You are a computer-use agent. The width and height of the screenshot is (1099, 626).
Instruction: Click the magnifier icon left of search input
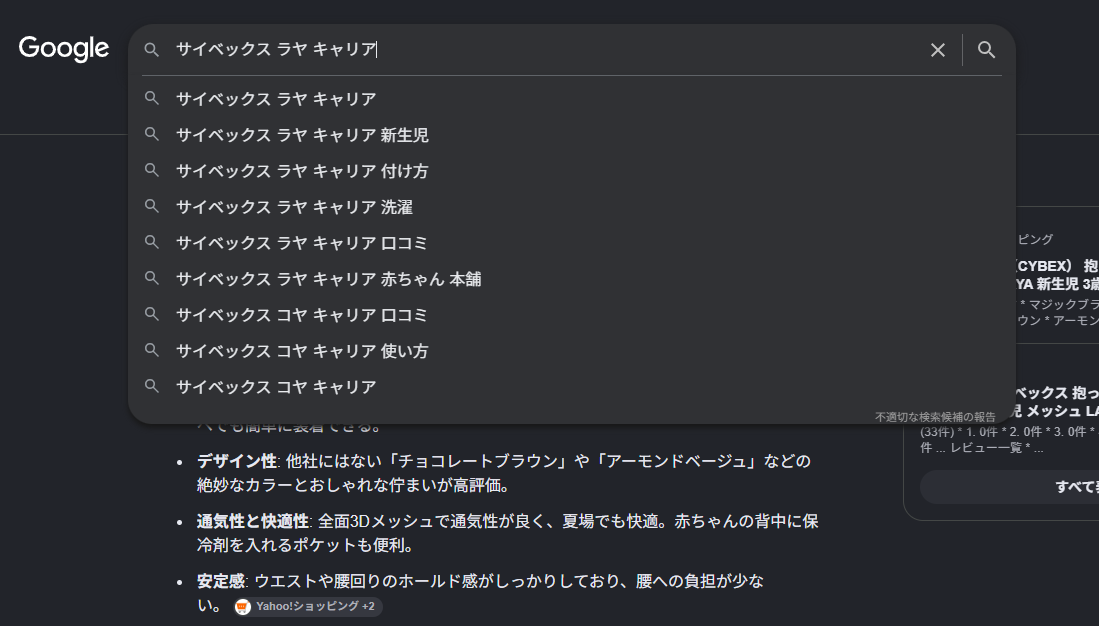pos(151,50)
